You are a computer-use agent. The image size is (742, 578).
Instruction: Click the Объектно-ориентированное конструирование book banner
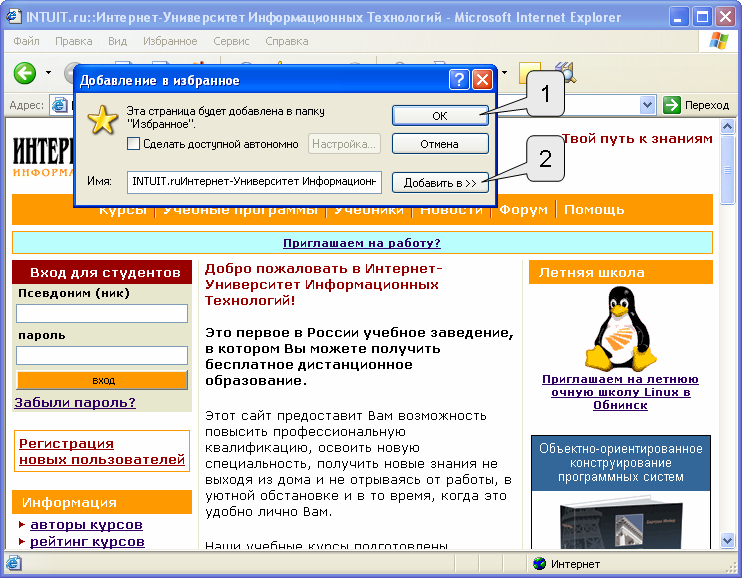[x=620, y=492]
